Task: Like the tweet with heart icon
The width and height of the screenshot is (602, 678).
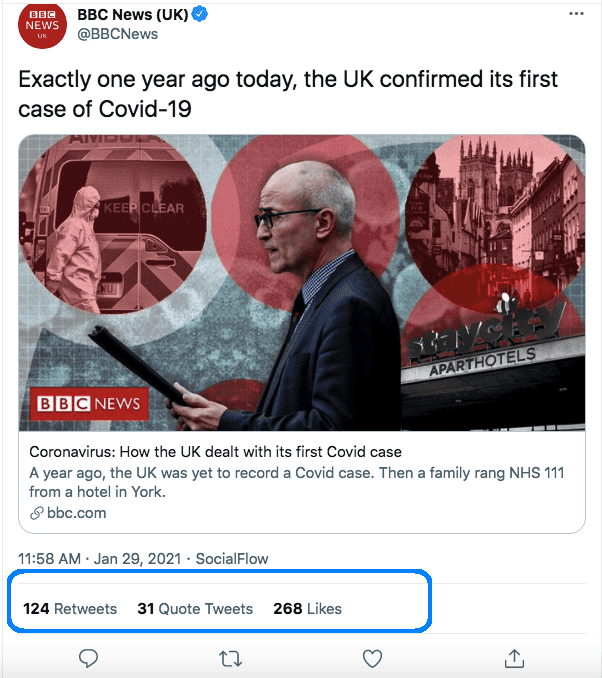Action: pyautogui.click(x=372, y=658)
